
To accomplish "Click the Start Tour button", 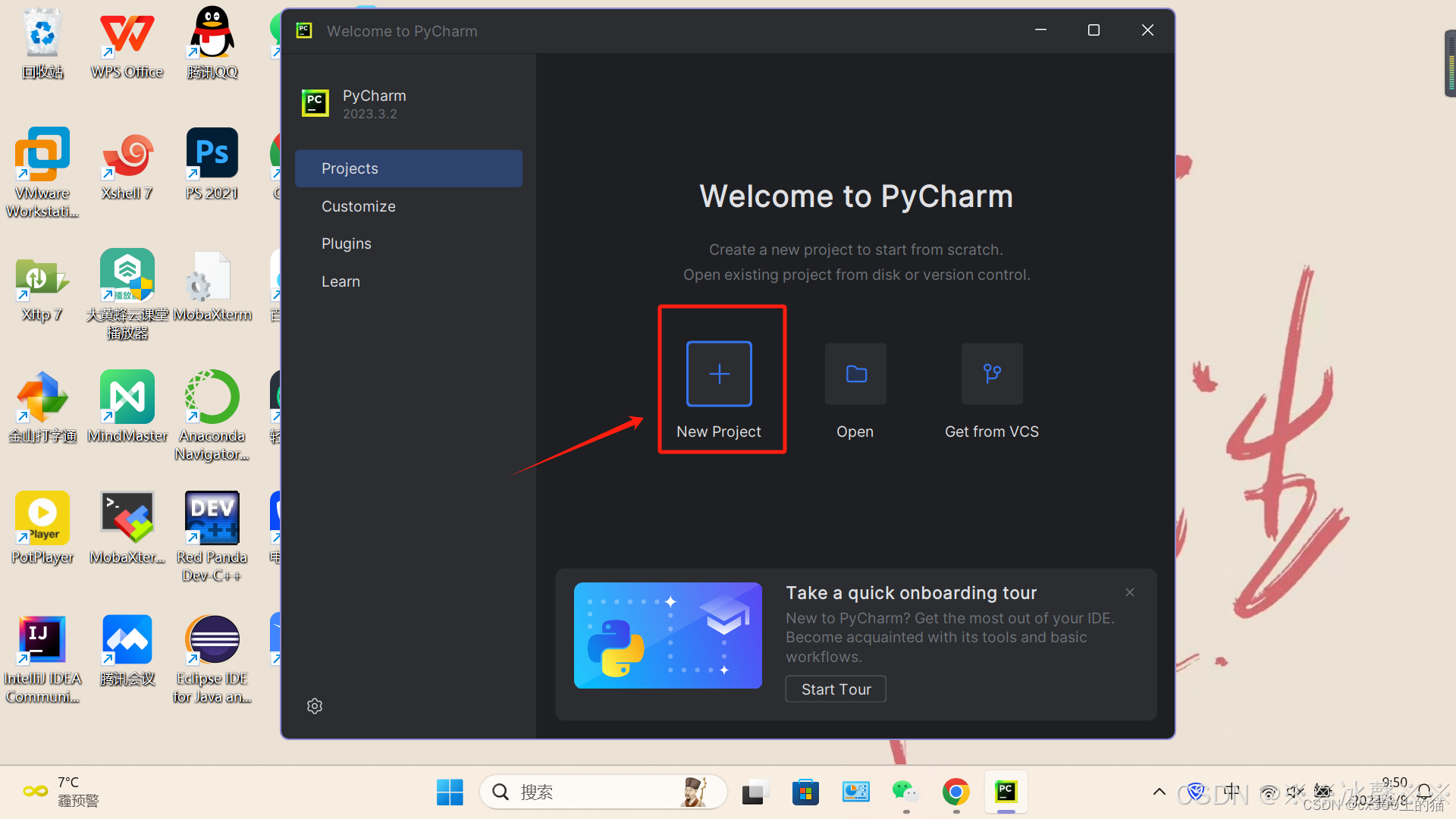I will pyautogui.click(x=836, y=689).
